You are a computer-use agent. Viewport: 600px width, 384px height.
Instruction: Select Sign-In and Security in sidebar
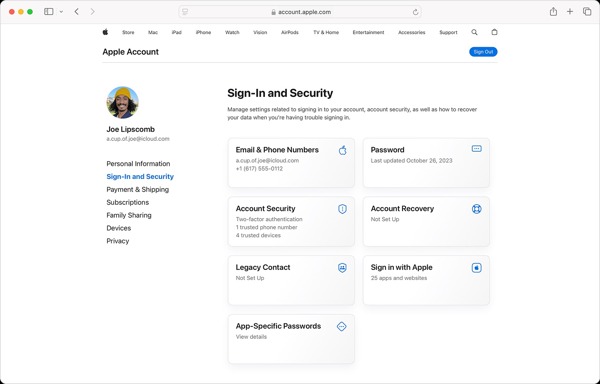click(140, 177)
